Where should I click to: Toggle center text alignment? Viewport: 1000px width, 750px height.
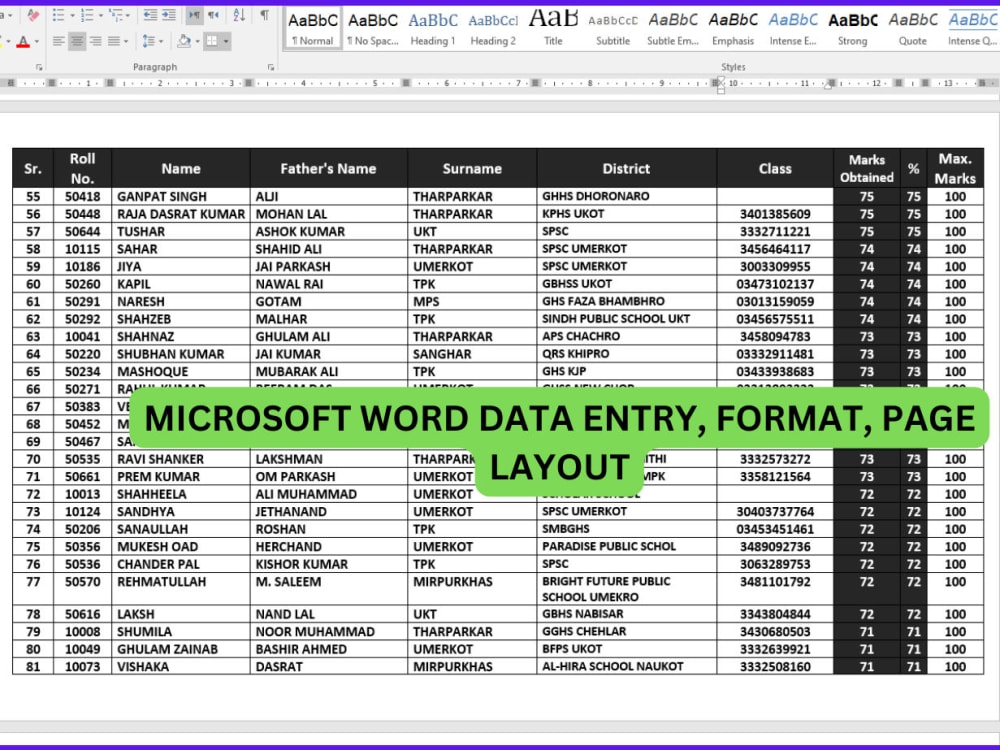pyautogui.click(x=75, y=41)
